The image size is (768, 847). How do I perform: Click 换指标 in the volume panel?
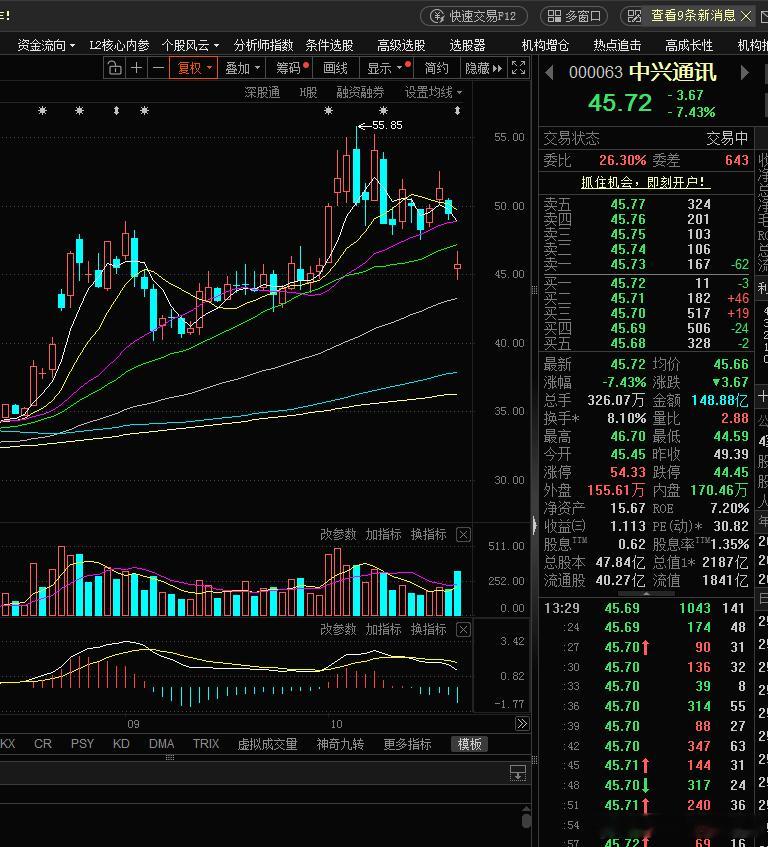[429, 534]
